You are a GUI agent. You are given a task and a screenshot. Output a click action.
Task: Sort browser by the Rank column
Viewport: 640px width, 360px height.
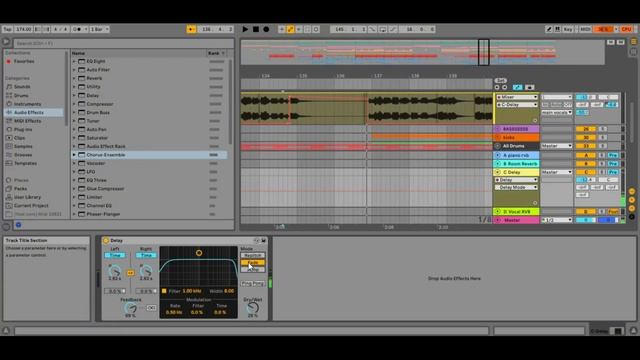(216, 53)
